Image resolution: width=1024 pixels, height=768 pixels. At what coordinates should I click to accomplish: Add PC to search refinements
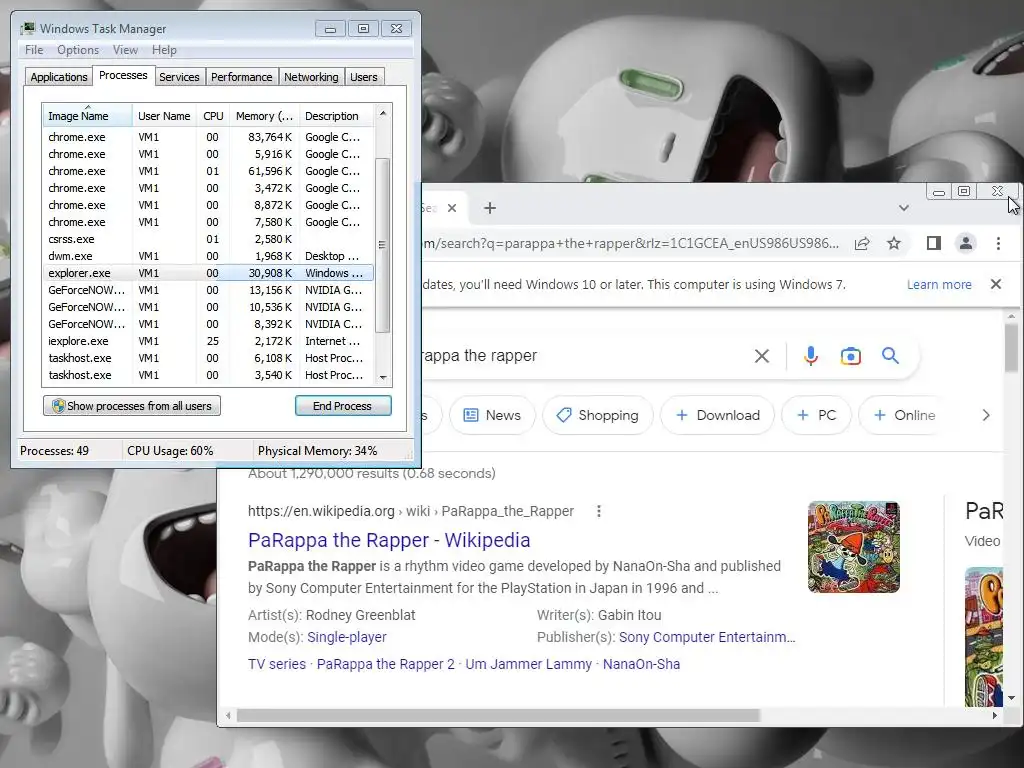click(x=816, y=415)
